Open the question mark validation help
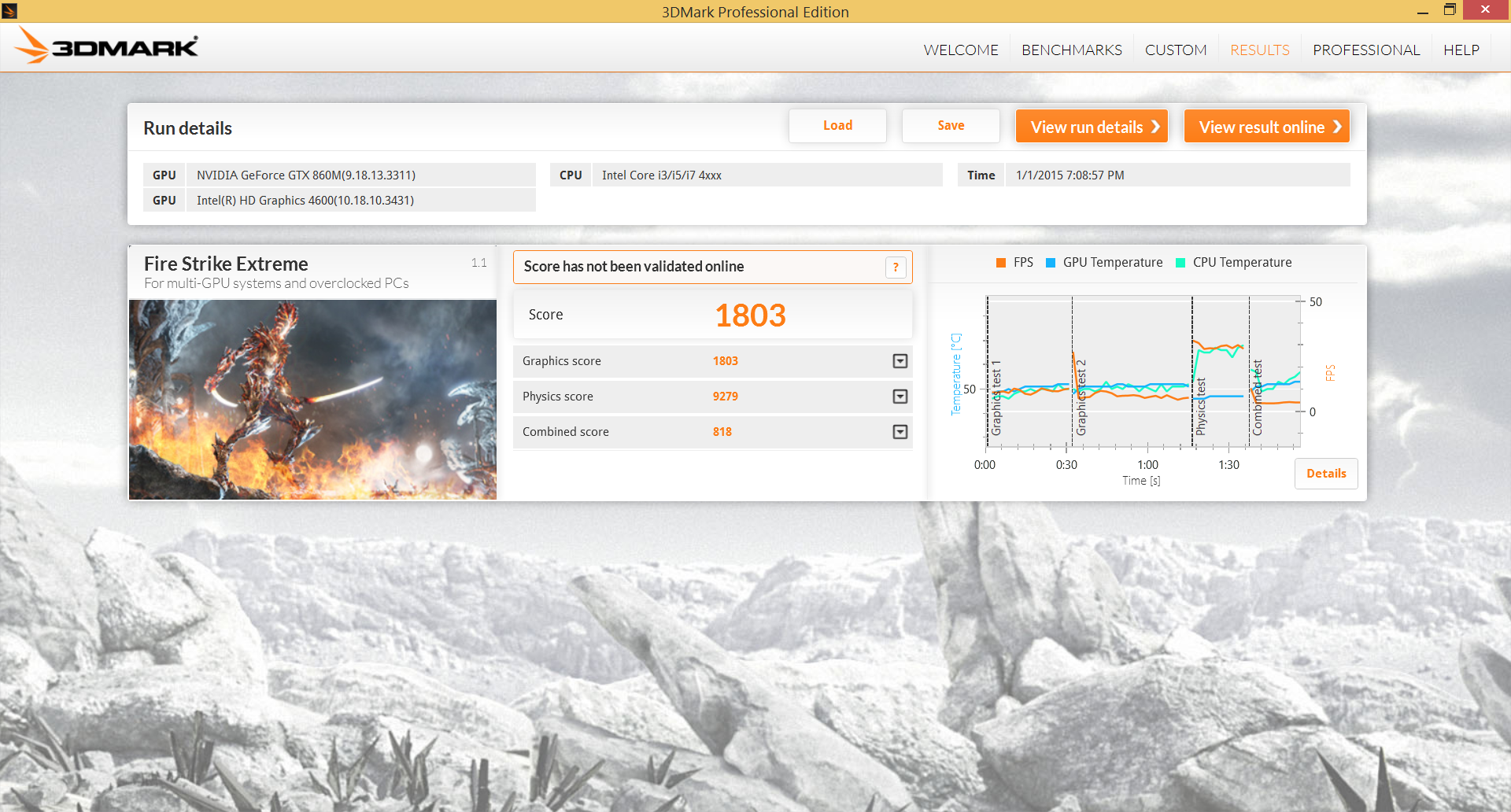 pos(896,268)
